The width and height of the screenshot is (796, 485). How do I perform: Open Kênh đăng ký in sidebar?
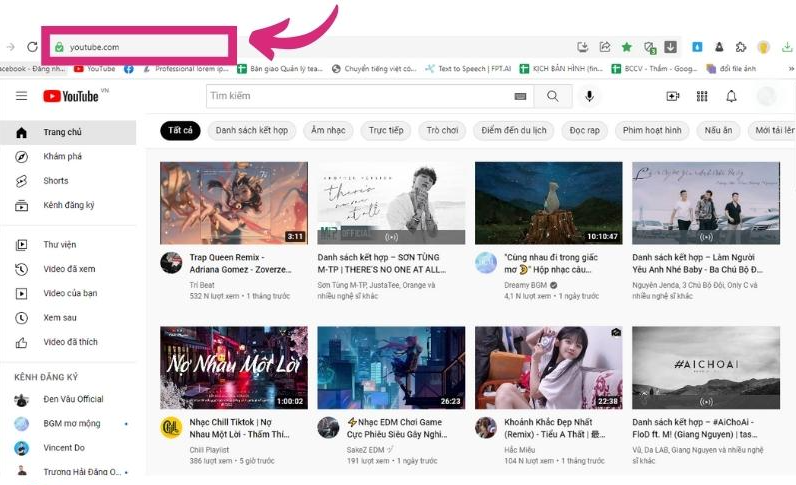point(68,205)
